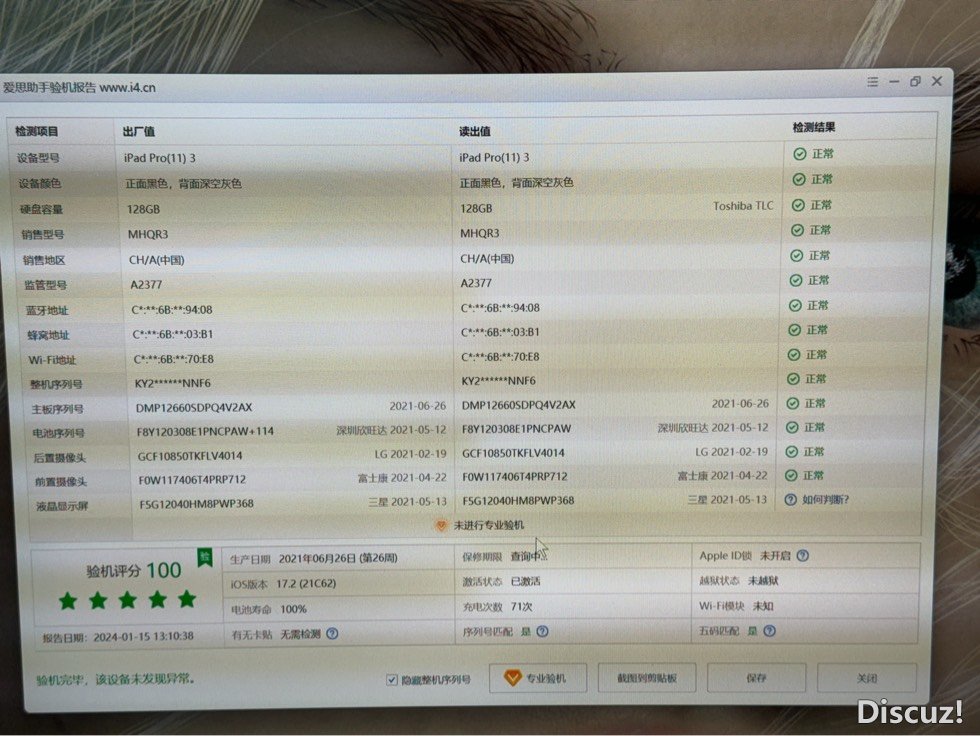Image resolution: width=980 pixels, height=736 pixels.
Task: Click the 出厂值 column header
Action: pos(139,131)
